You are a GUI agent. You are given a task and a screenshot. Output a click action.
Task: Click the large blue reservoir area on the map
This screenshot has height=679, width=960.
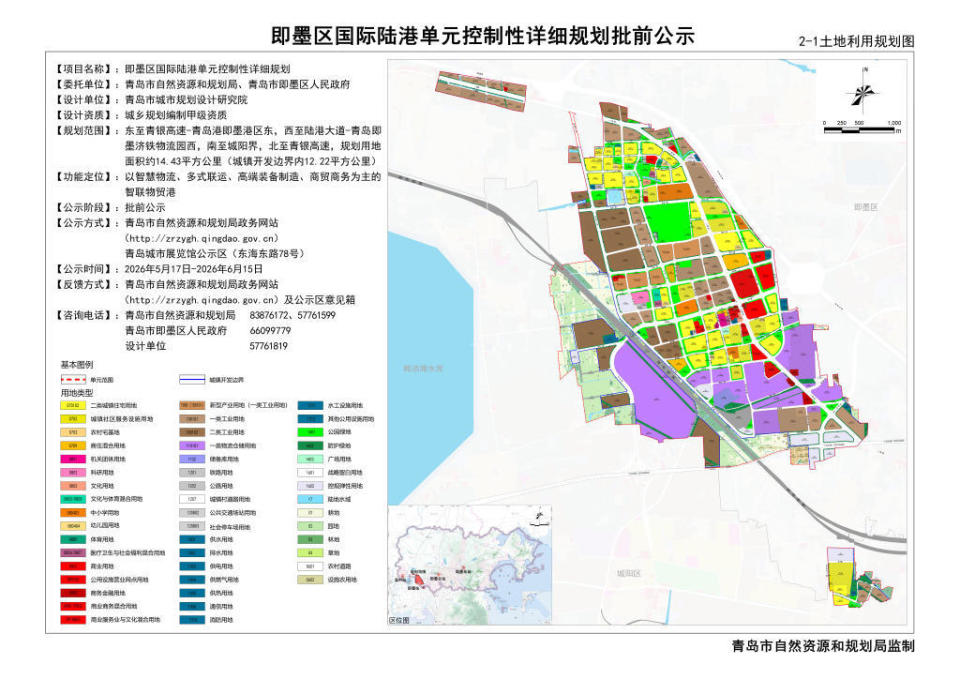coord(429,367)
